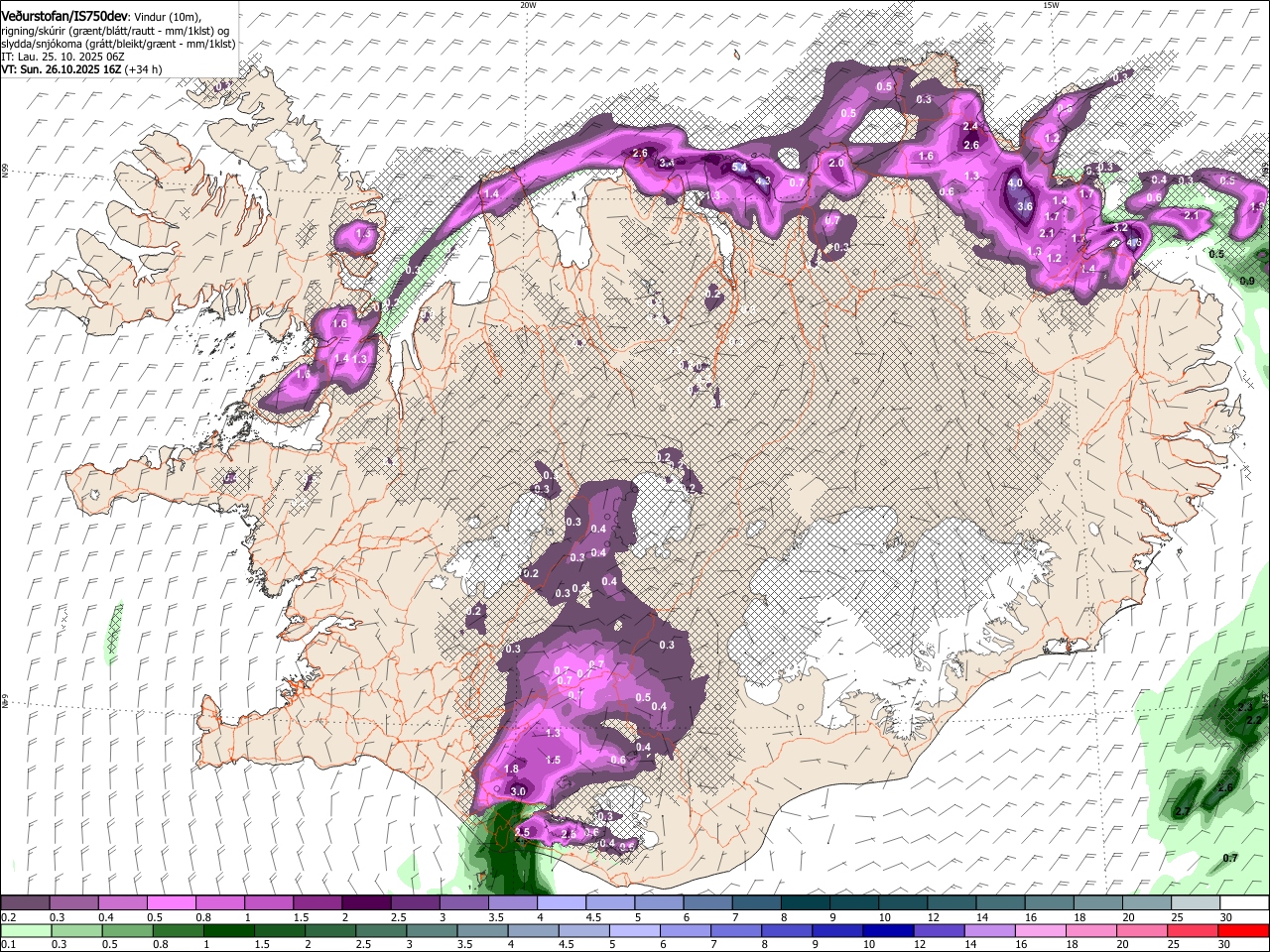1270x952 pixels.
Task: Click the slydda/snjókoma legend description line
Action: pyautogui.click(x=119, y=44)
